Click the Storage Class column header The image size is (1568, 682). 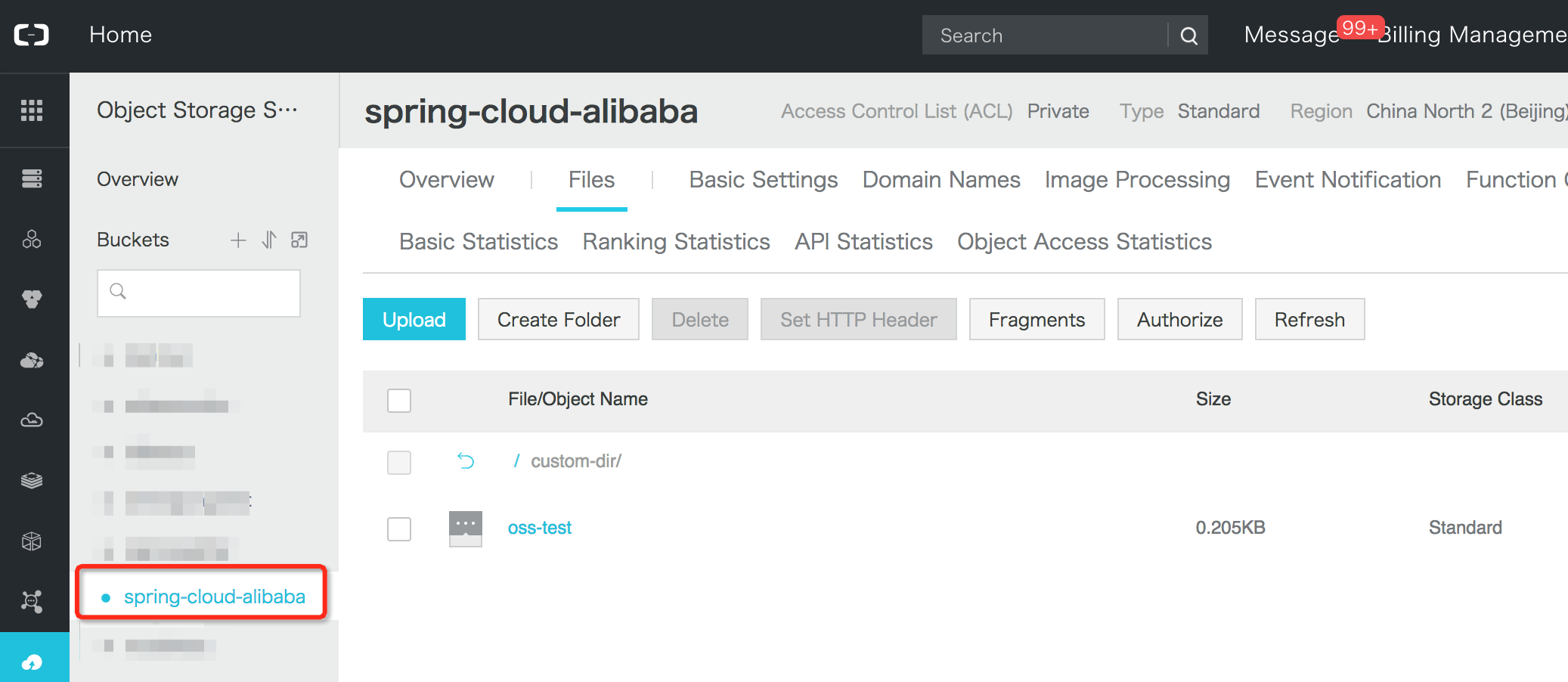tap(1486, 399)
